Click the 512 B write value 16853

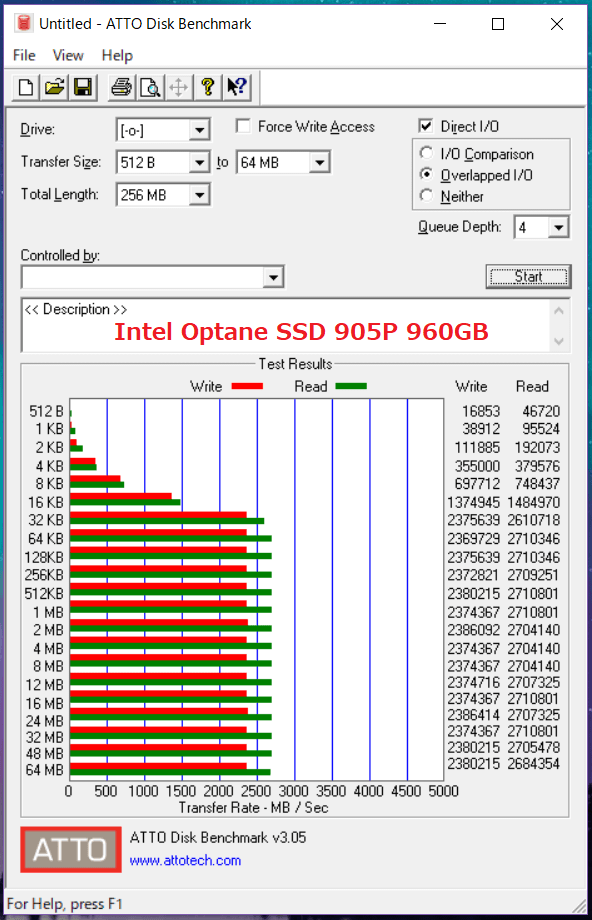(481, 411)
